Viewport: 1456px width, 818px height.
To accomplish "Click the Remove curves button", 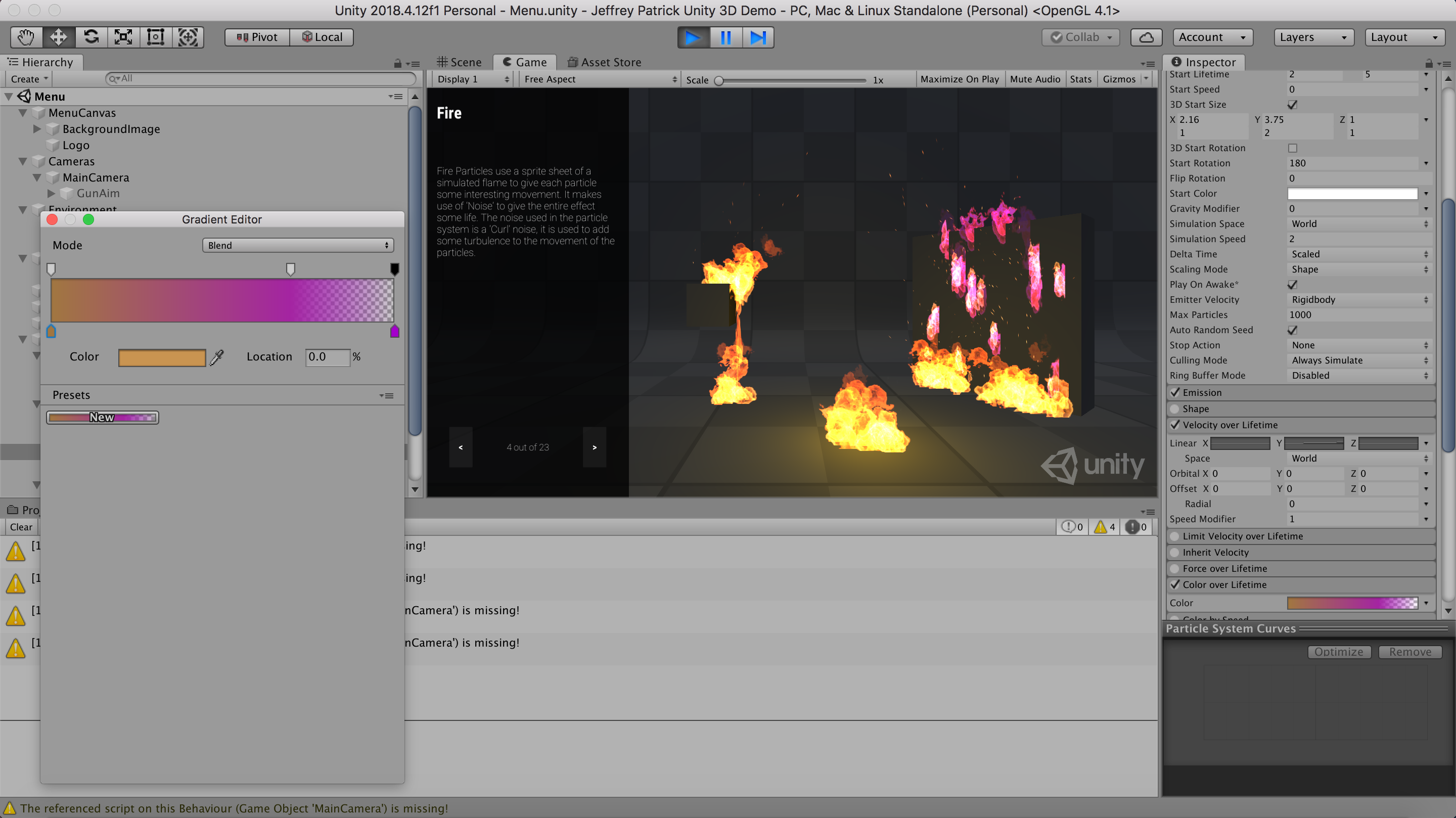I will pos(1410,652).
